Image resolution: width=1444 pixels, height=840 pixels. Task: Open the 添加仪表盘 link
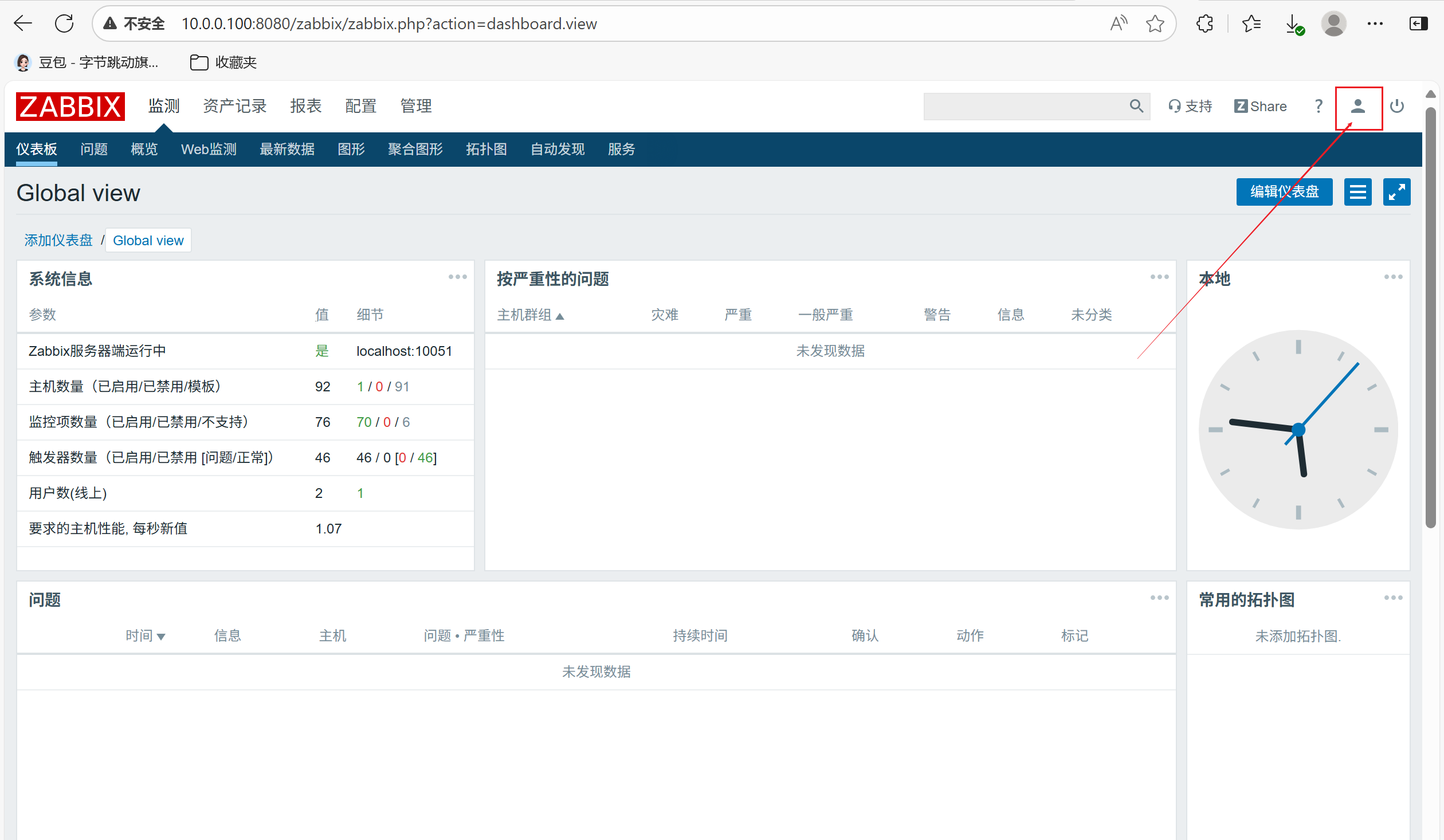[x=58, y=241]
